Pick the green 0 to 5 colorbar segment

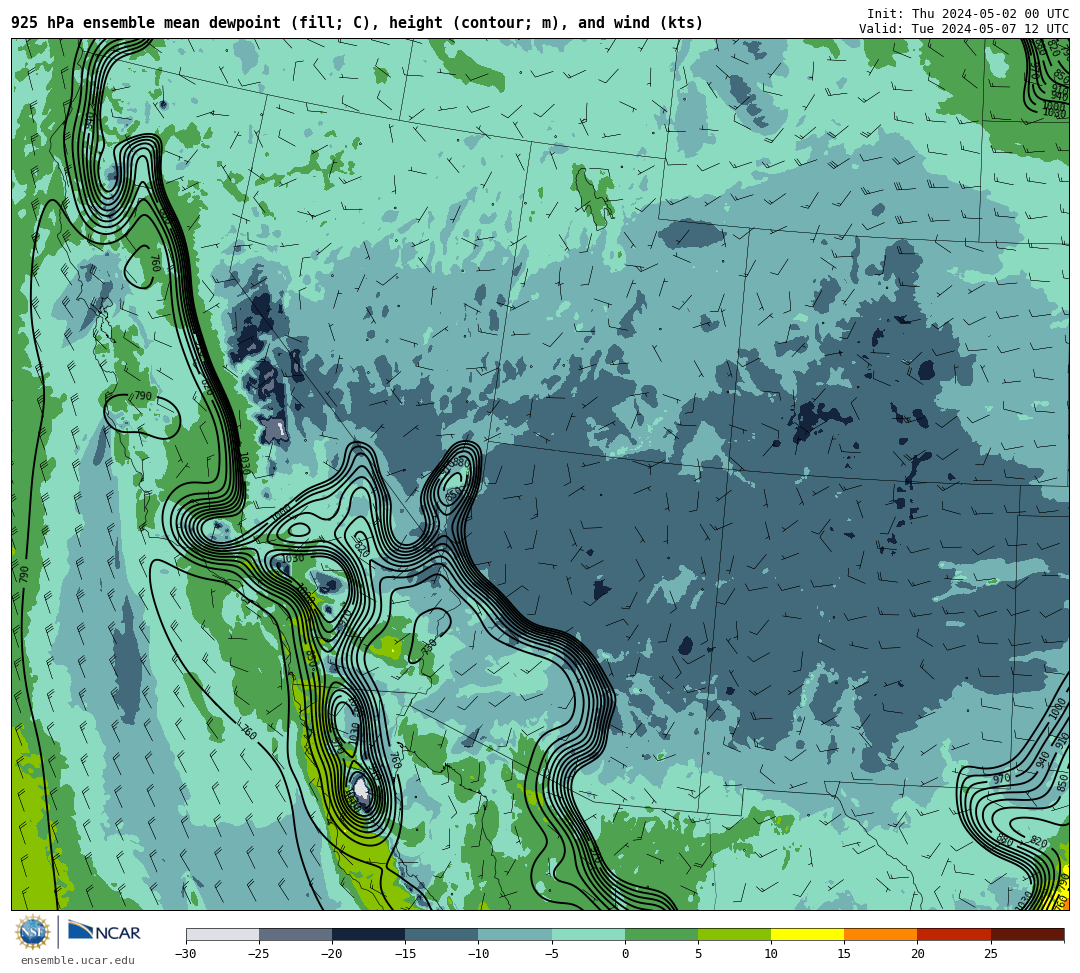point(661,934)
